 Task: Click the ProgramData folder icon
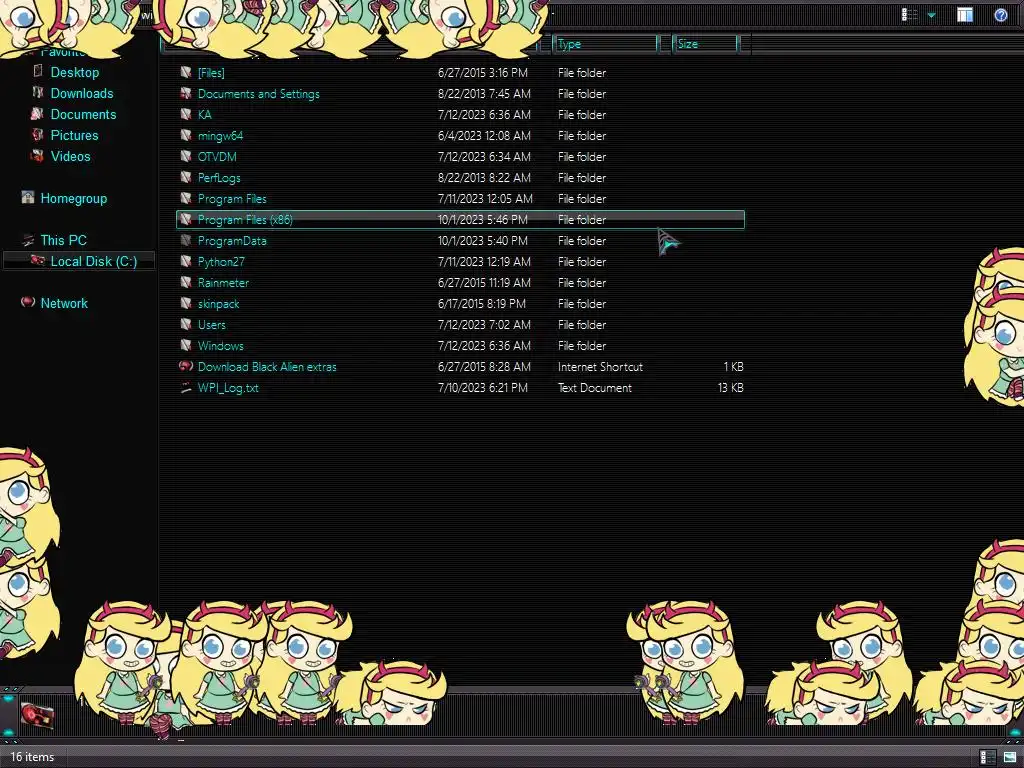(186, 240)
